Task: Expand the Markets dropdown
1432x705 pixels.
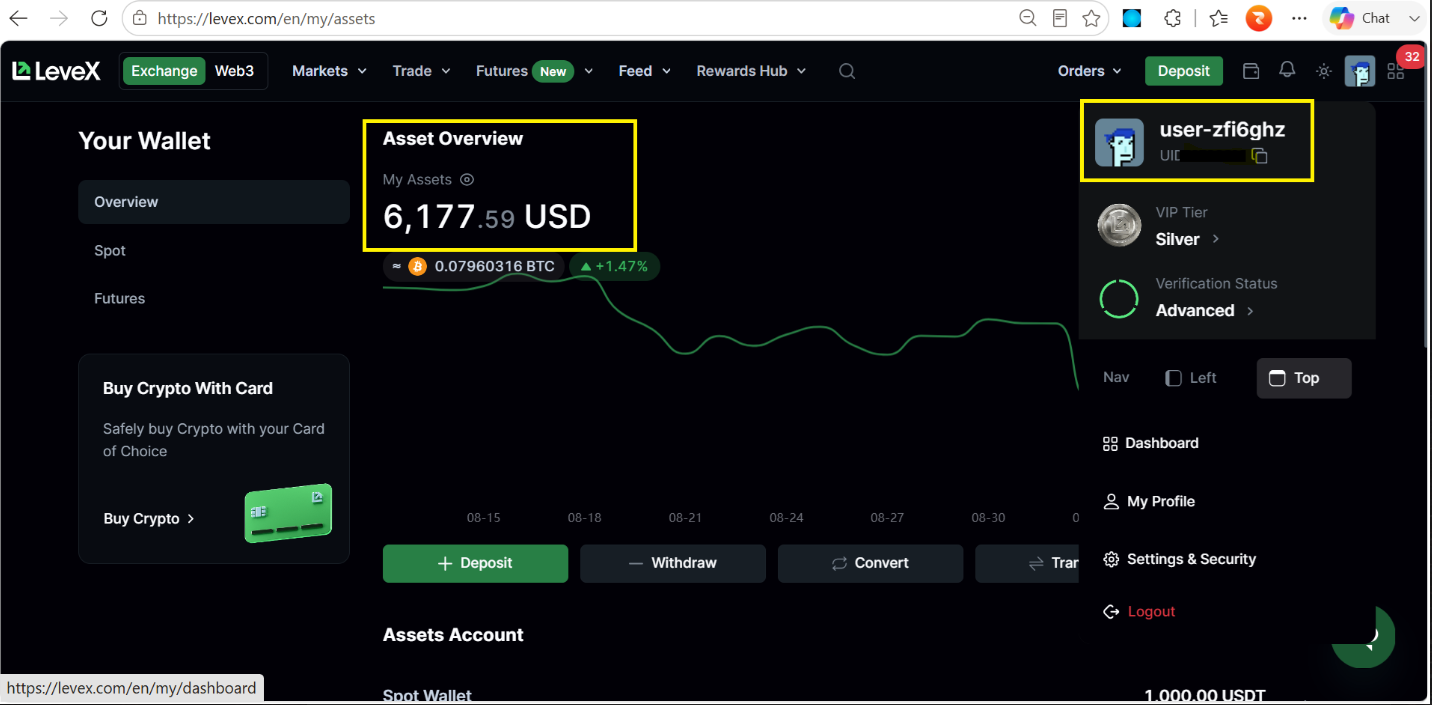Action: pos(329,71)
